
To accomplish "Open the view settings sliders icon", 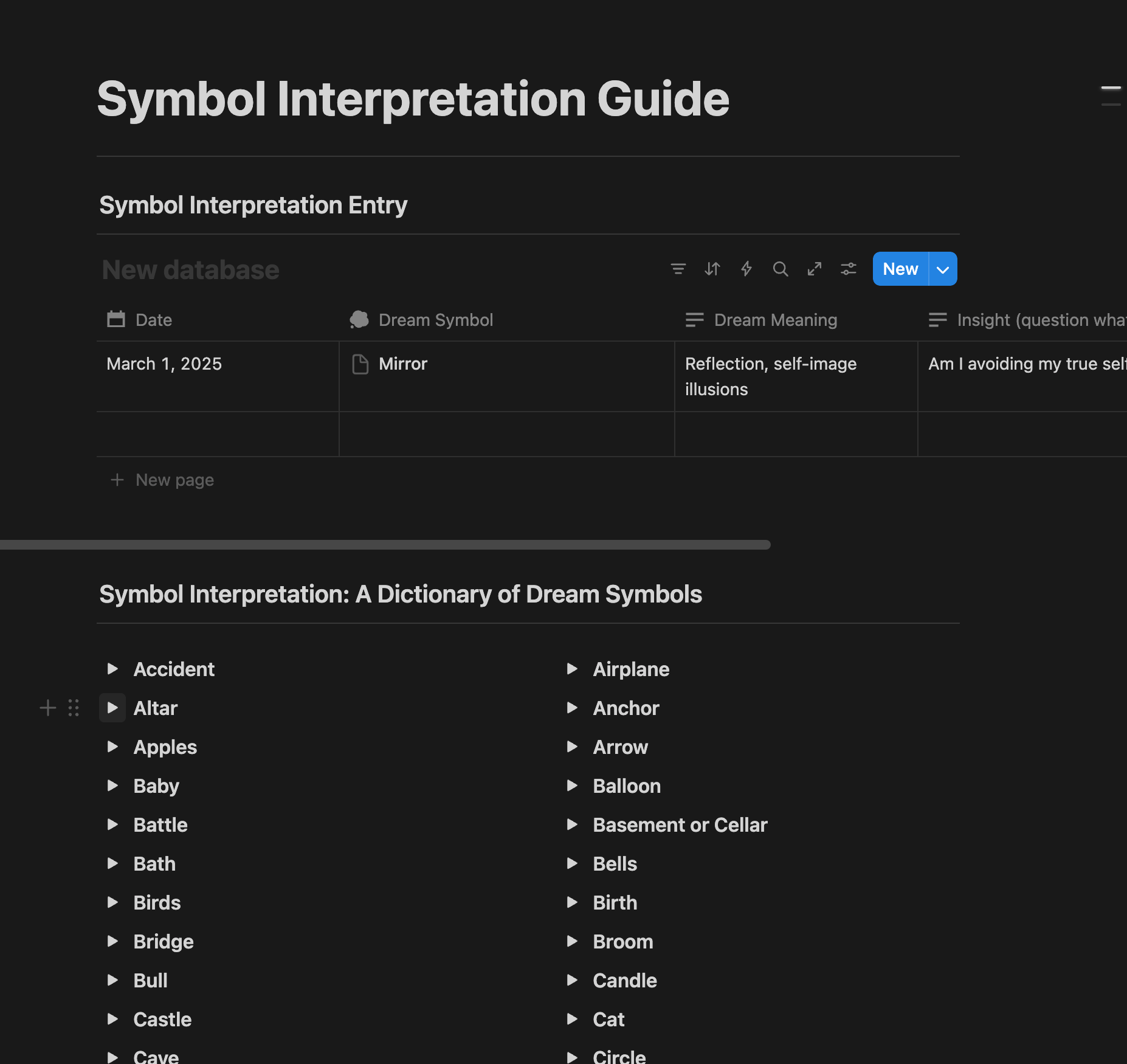I will [x=848, y=269].
